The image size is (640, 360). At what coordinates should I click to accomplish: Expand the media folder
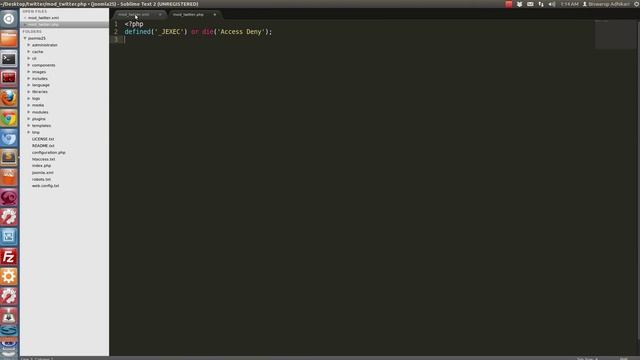29,105
